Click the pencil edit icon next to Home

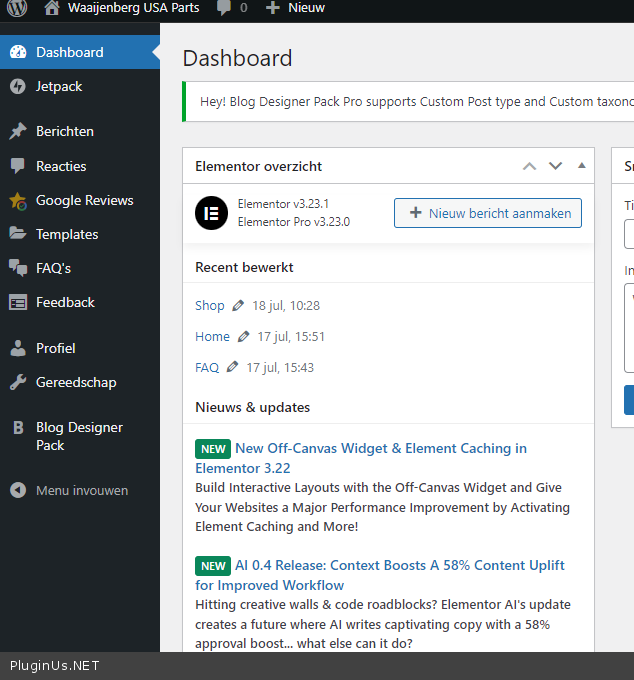(243, 337)
